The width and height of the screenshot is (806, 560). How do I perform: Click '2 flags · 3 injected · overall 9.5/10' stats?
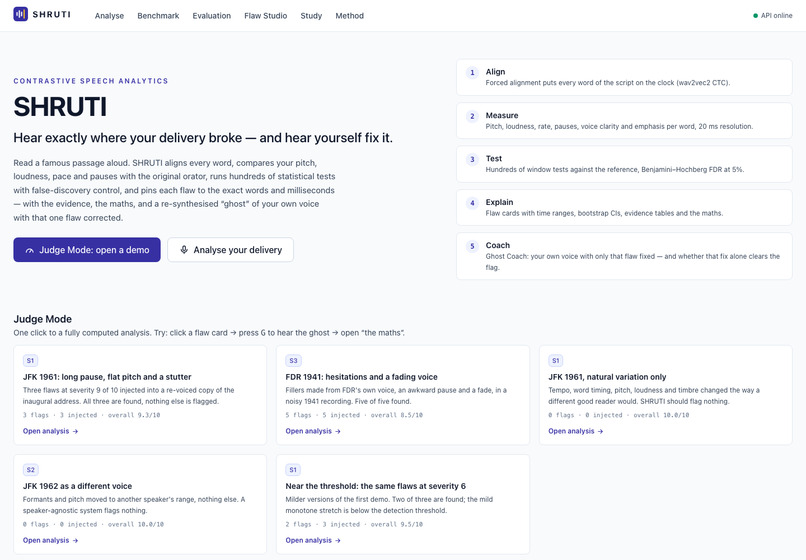click(354, 524)
